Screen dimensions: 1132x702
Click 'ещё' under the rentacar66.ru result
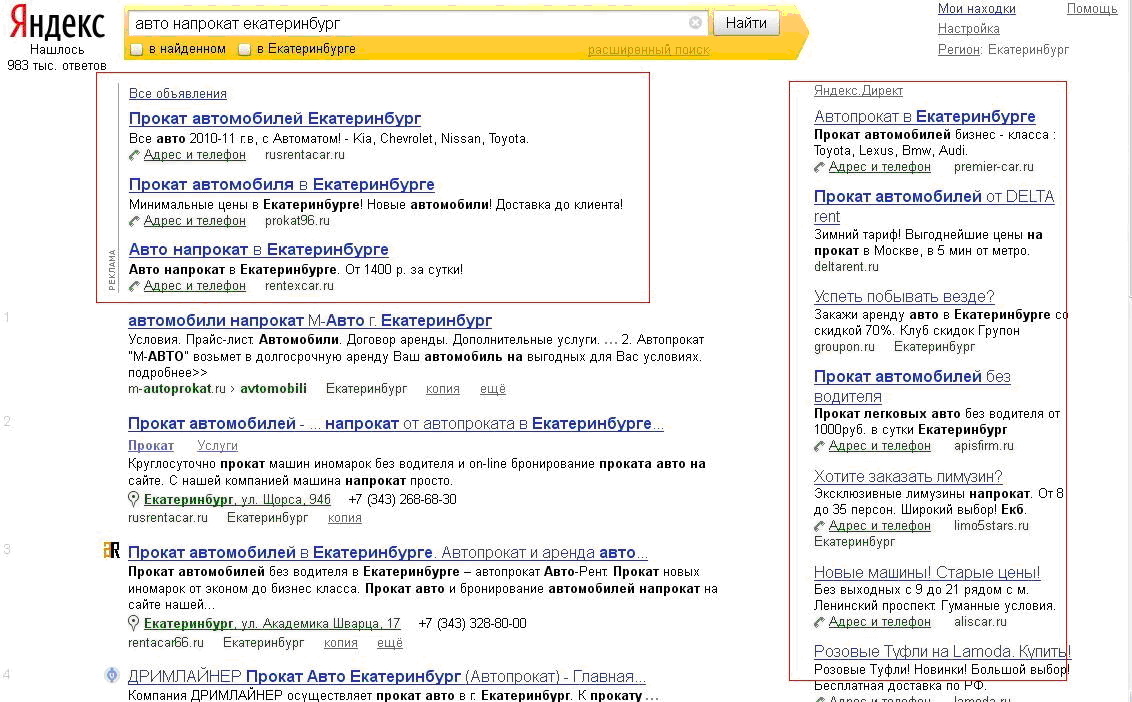click(x=389, y=643)
